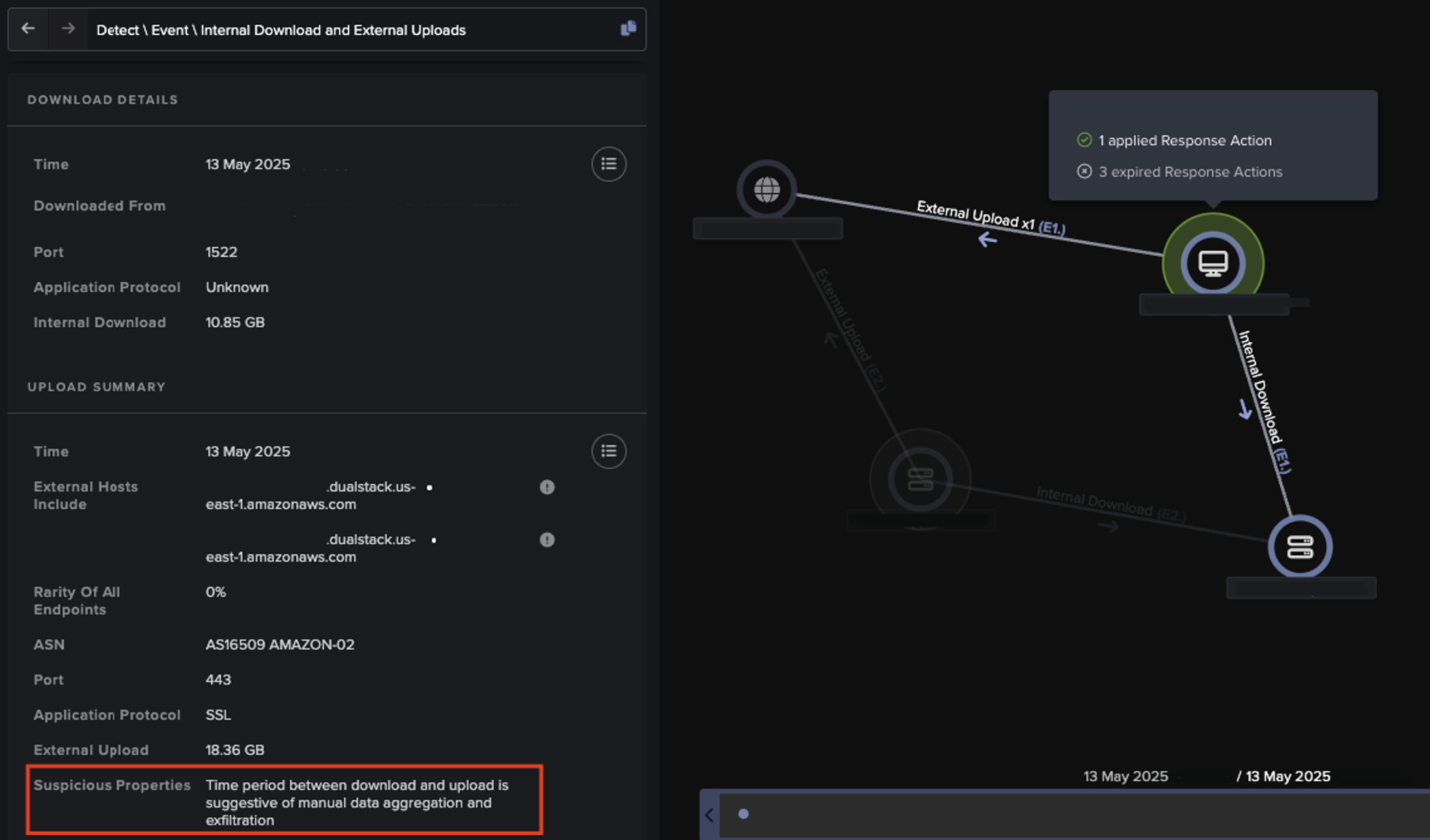Image resolution: width=1430 pixels, height=840 pixels.
Task: Go back with the left arrow
Action: [x=28, y=29]
